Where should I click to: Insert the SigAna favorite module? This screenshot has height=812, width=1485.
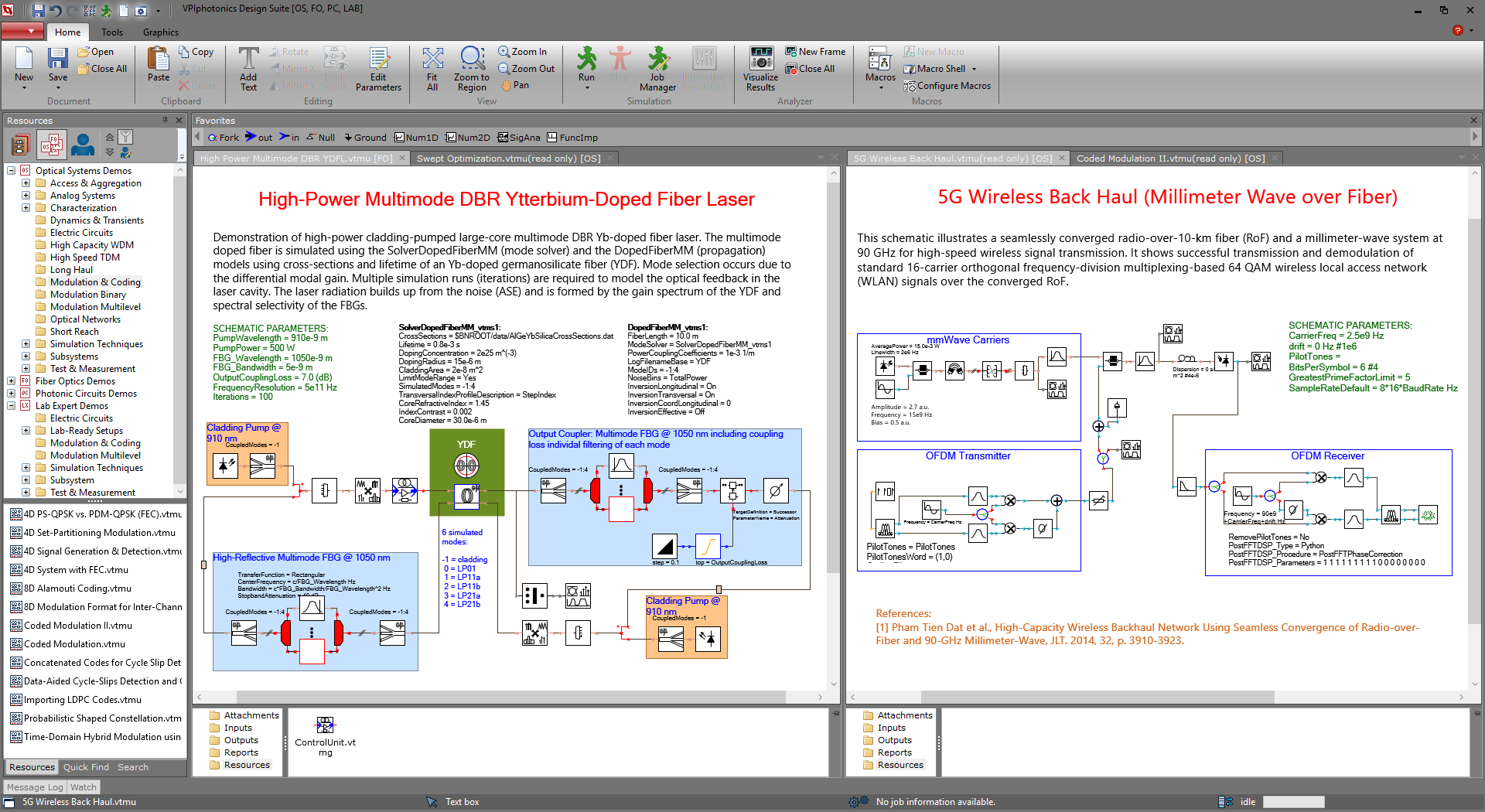519,138
